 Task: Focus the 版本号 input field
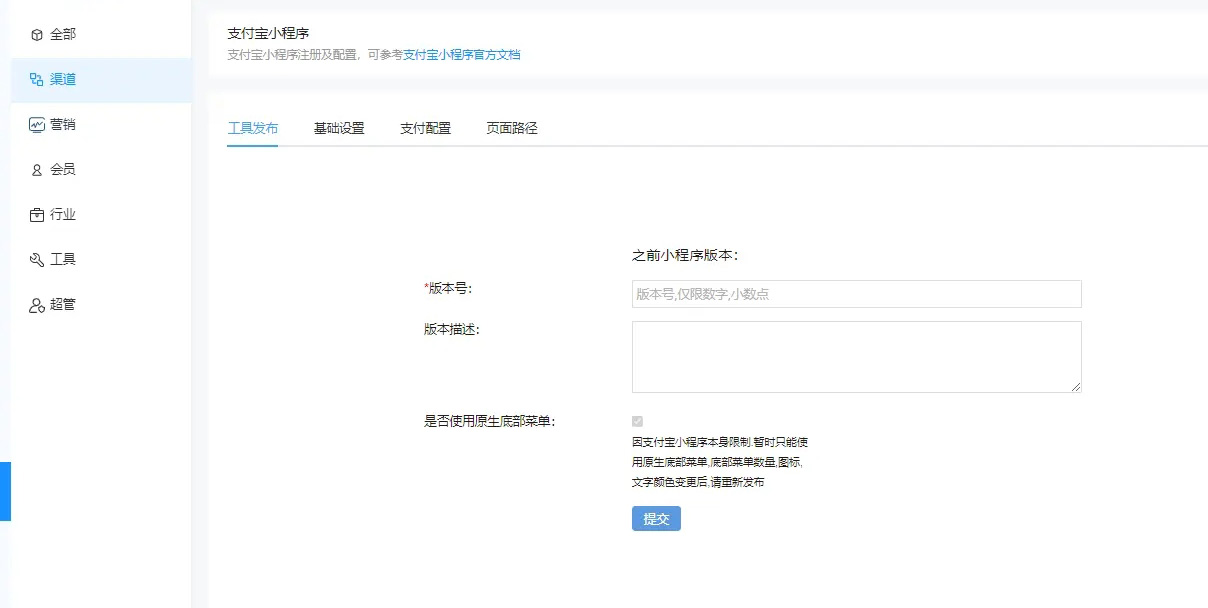[x=856, y=294]
